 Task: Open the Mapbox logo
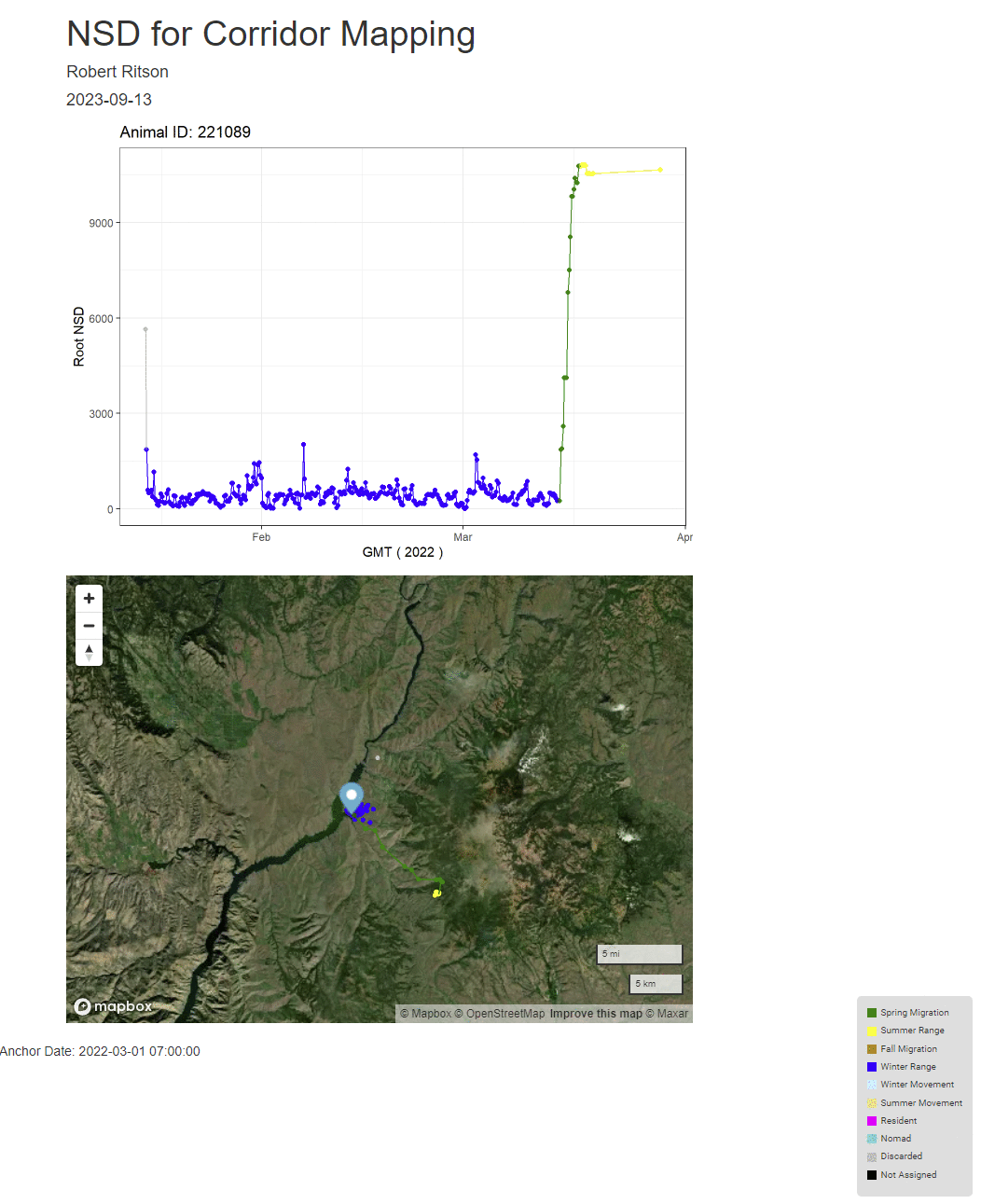pyautogui.click(x=113, y=1006)
